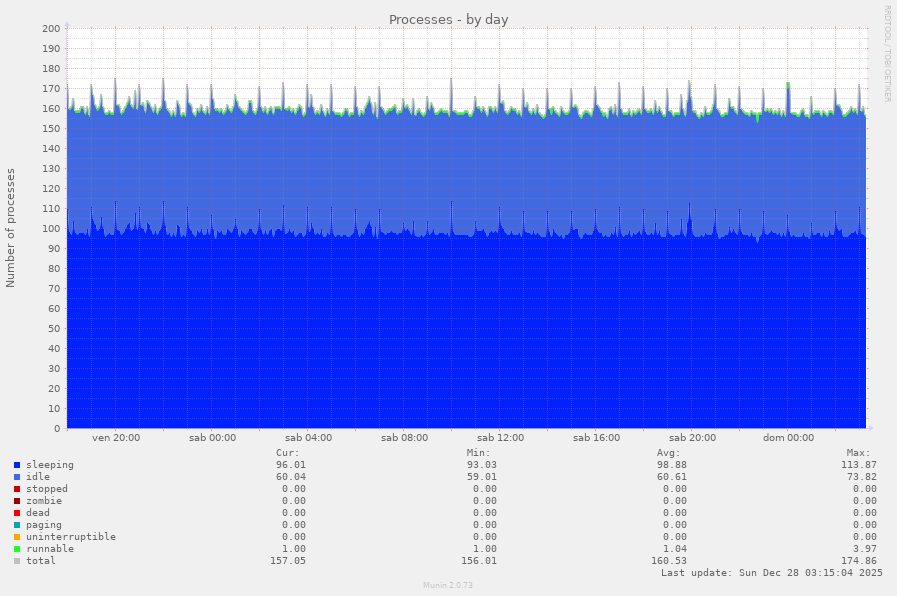Click the paging legend teal swatch
The width and height of the screenshot is (897, 596).
pos(17,525)
